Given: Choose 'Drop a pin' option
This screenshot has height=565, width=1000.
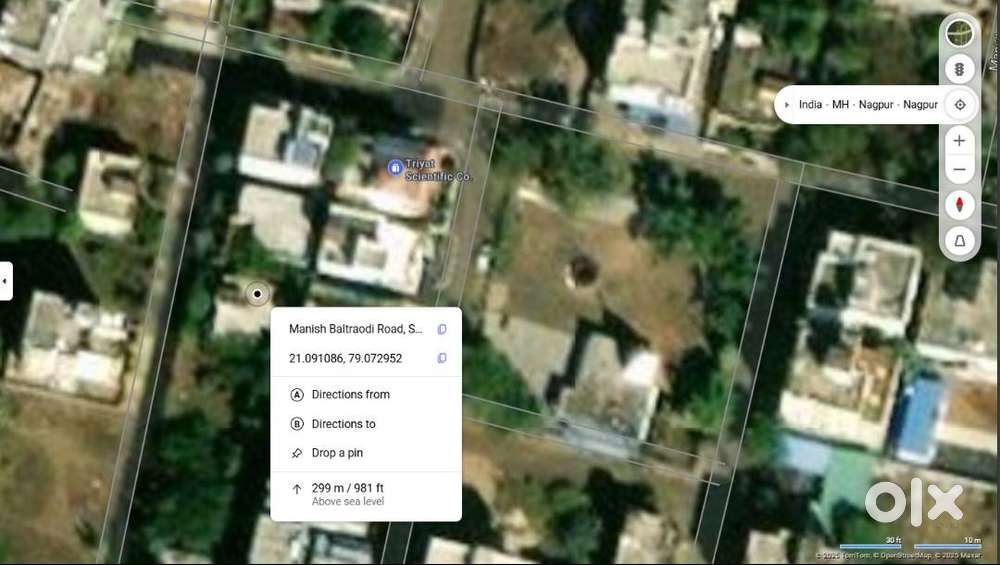Looking at the screenshot, I should (337, 453).
